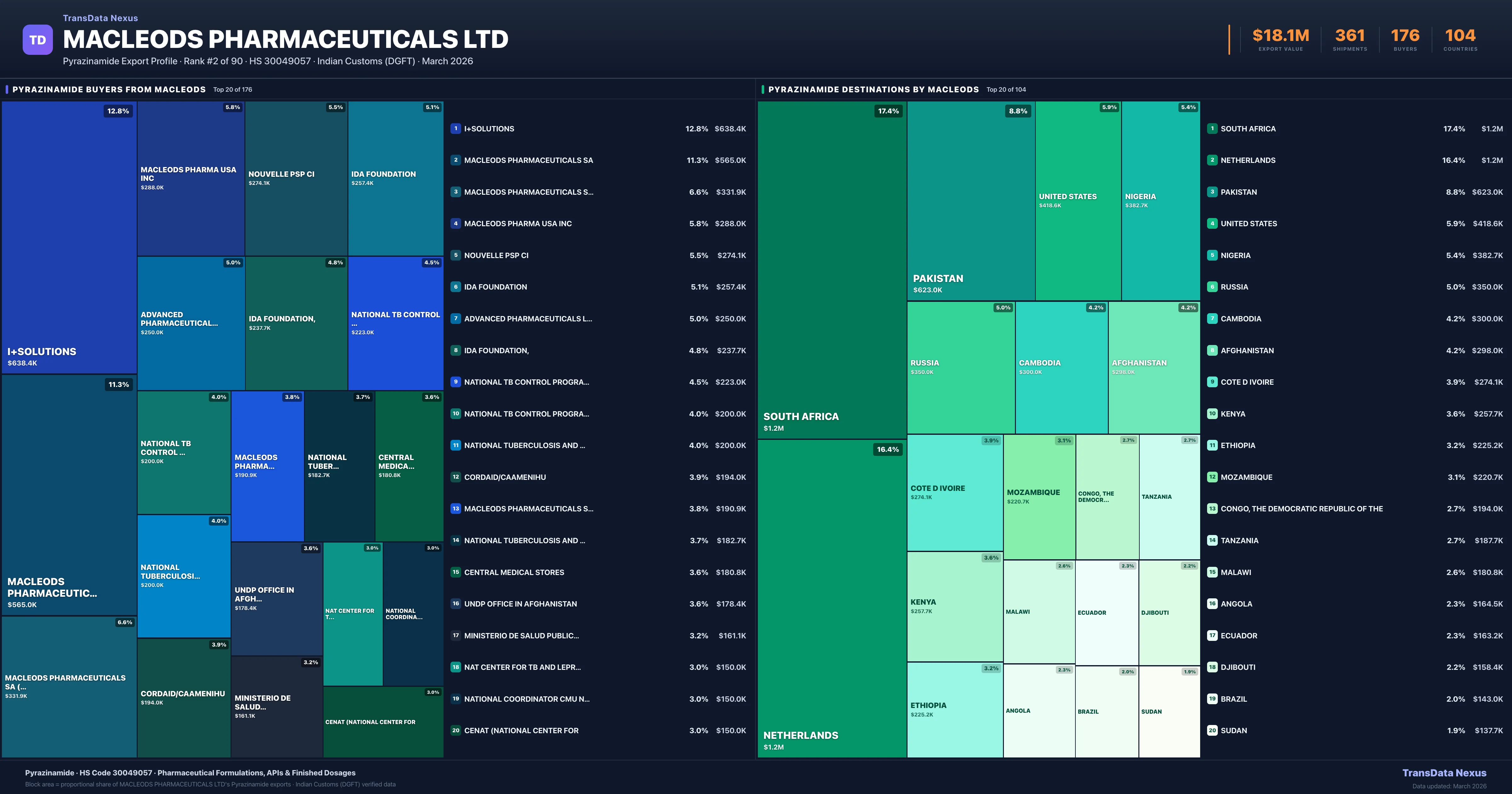Viewport: 1512px width, 794px height.
Task: Click rank 20 badge beside SUDAN
Action: (x=1212, y=731)
